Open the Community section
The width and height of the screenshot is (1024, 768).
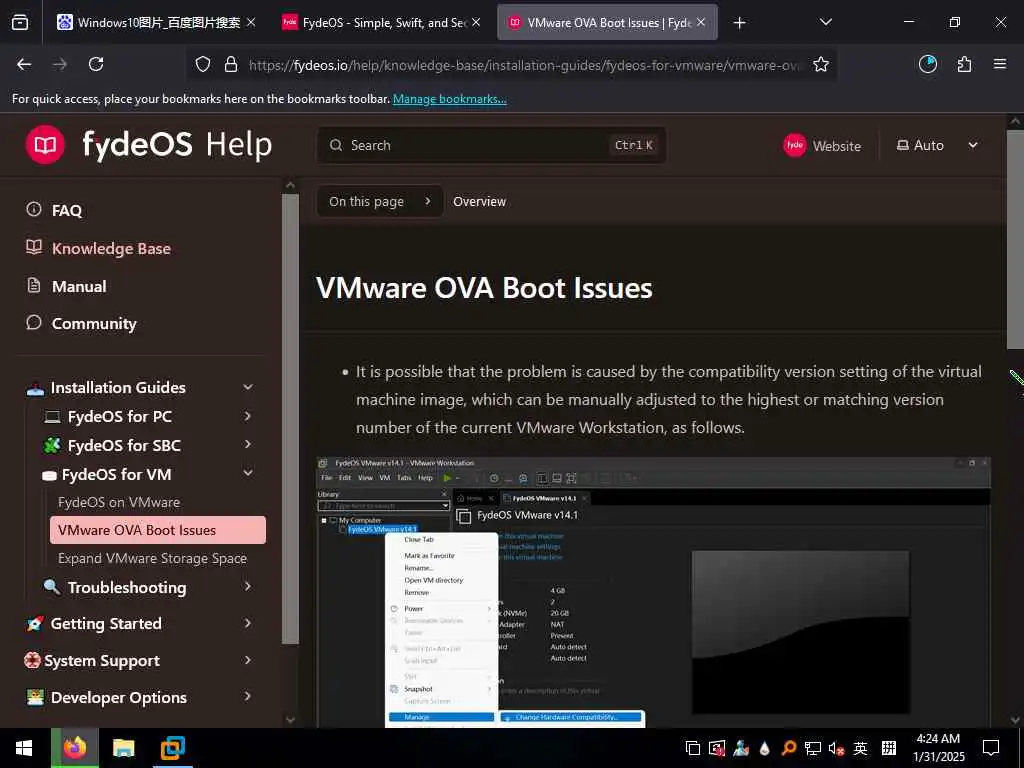94,323
